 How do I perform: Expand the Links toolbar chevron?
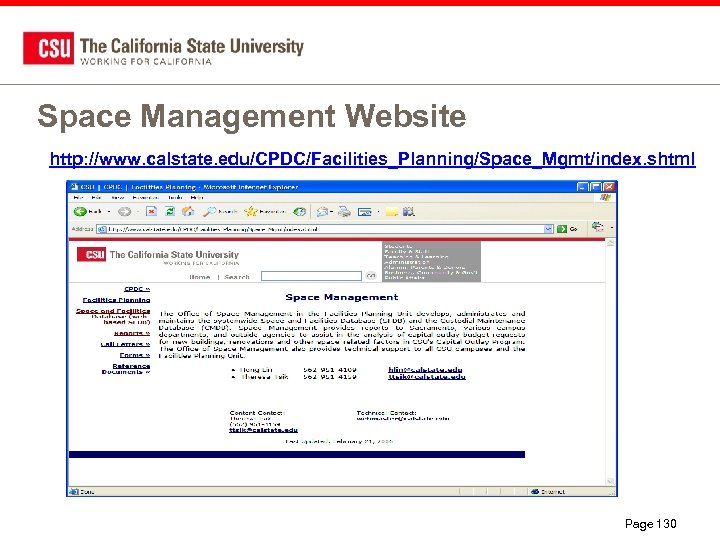[612, 227]
